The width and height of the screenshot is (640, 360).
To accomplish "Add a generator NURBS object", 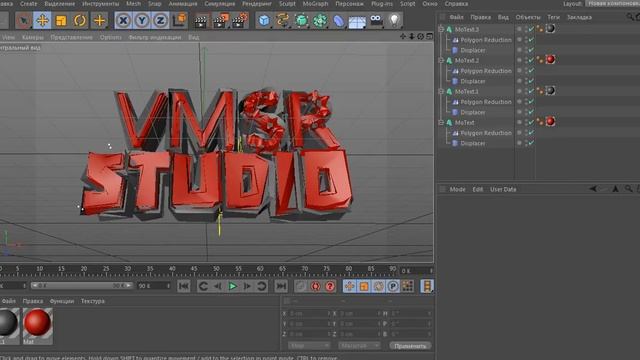I will tap(301, 20).
